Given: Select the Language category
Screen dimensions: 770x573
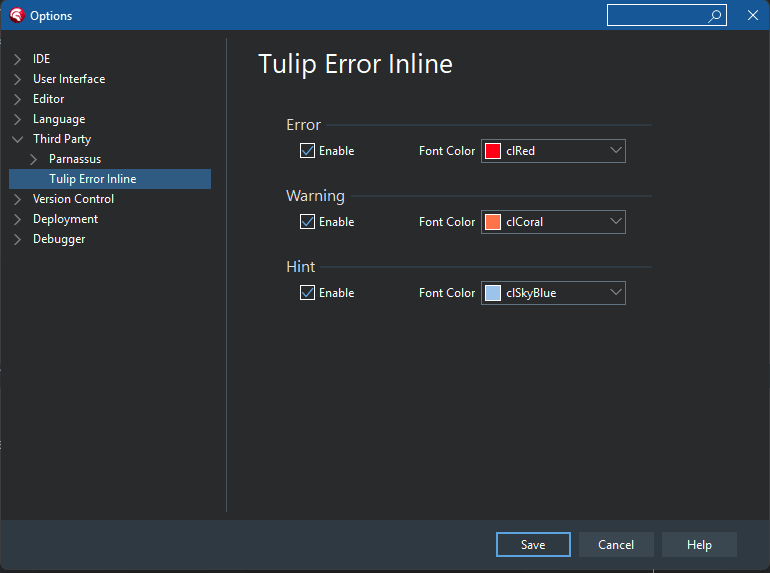Looking at the screenshot, I should point(59,119).
